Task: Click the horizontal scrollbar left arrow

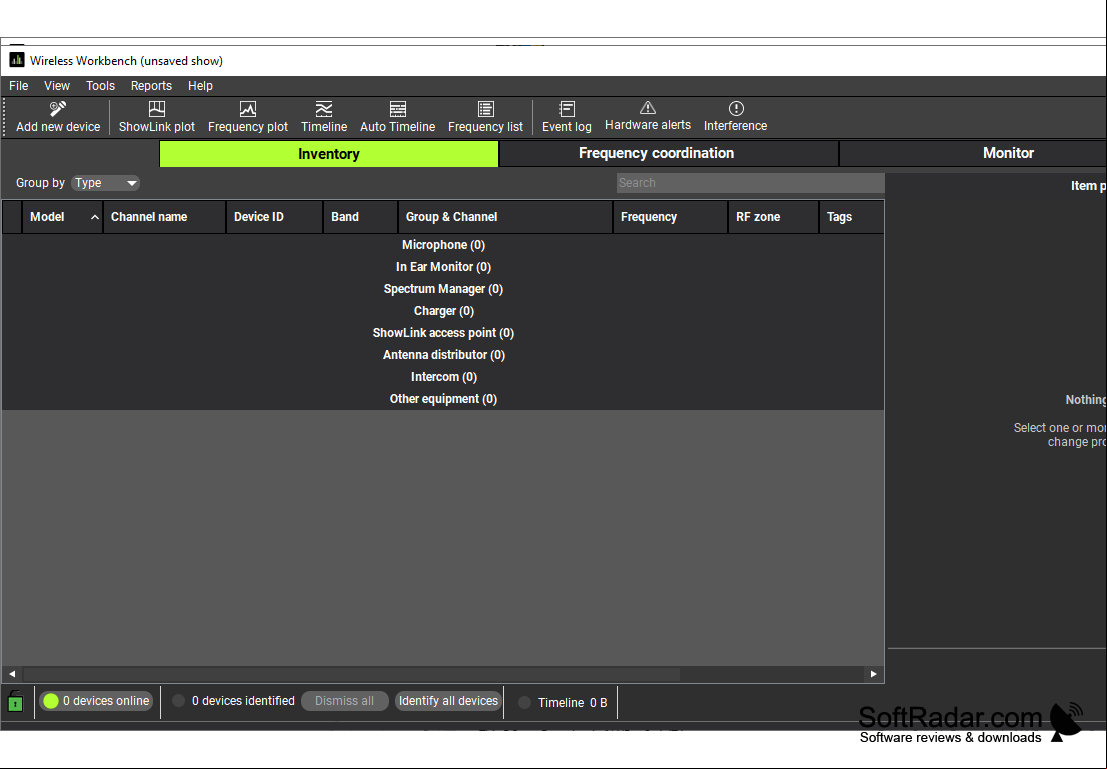Action: click(x=12, y=674)
